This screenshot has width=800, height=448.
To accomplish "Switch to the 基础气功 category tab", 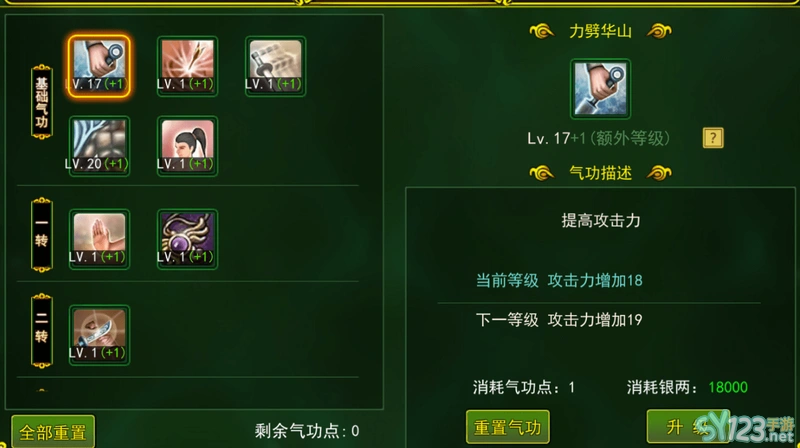I will point(42,102).
